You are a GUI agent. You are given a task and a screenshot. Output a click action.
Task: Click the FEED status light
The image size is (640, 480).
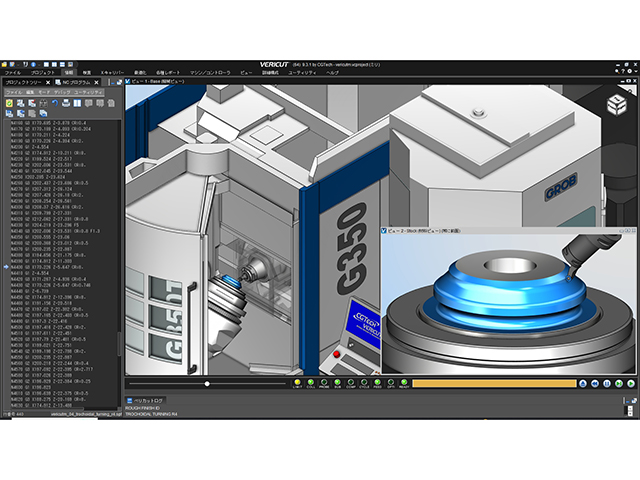377,382
